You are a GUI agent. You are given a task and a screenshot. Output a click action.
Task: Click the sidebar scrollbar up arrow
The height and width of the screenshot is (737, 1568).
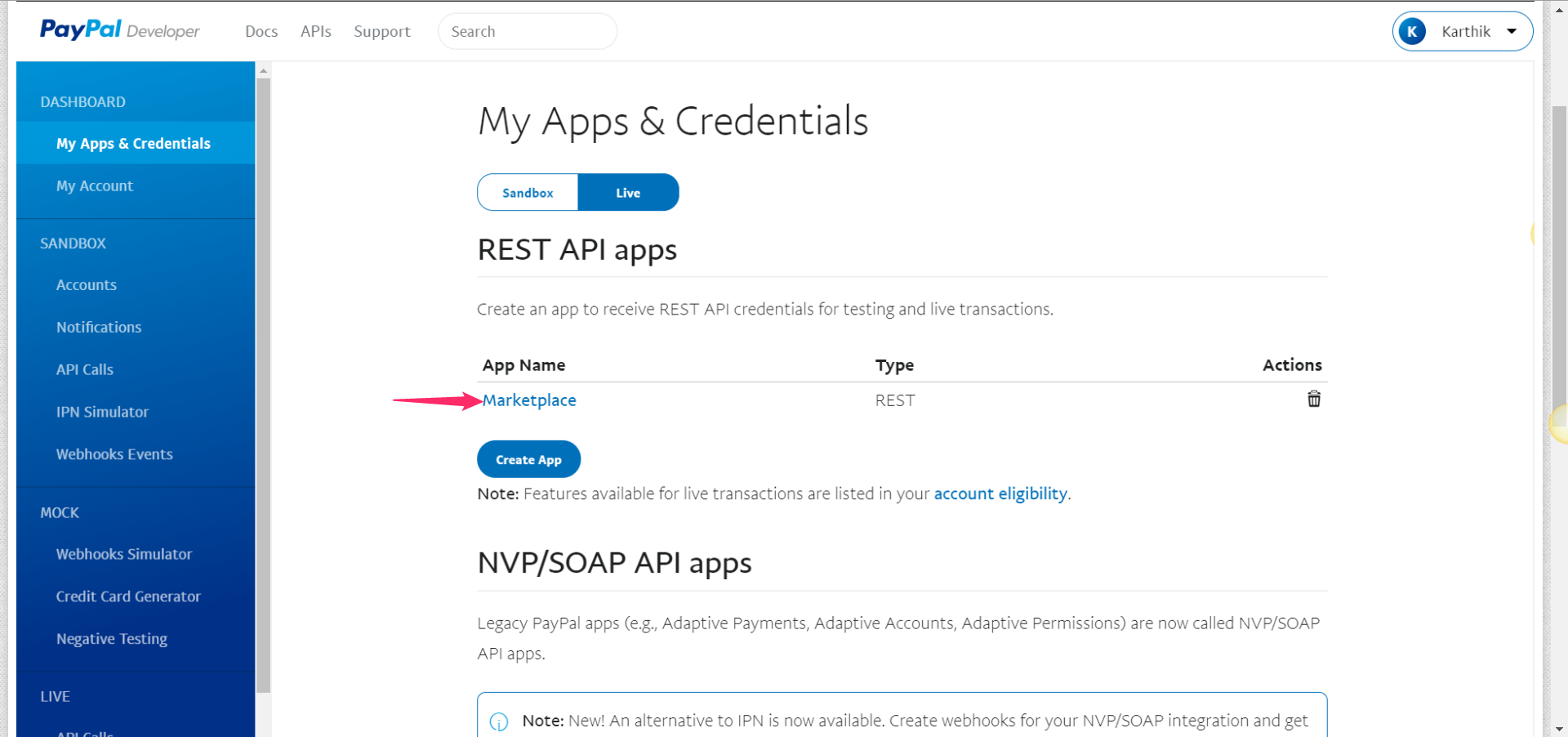point(263,71)
